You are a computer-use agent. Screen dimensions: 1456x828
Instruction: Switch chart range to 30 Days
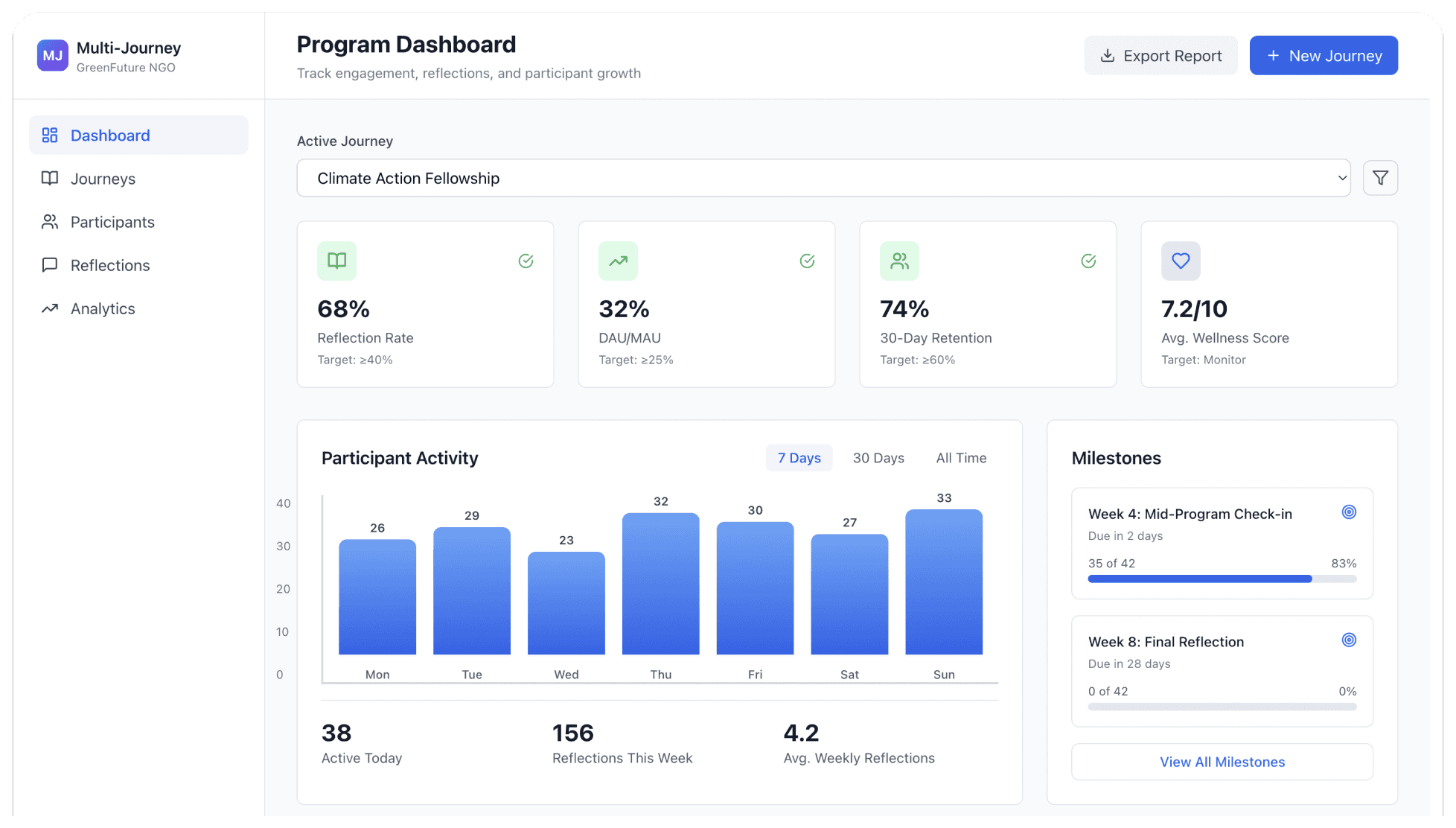point(878,458)
